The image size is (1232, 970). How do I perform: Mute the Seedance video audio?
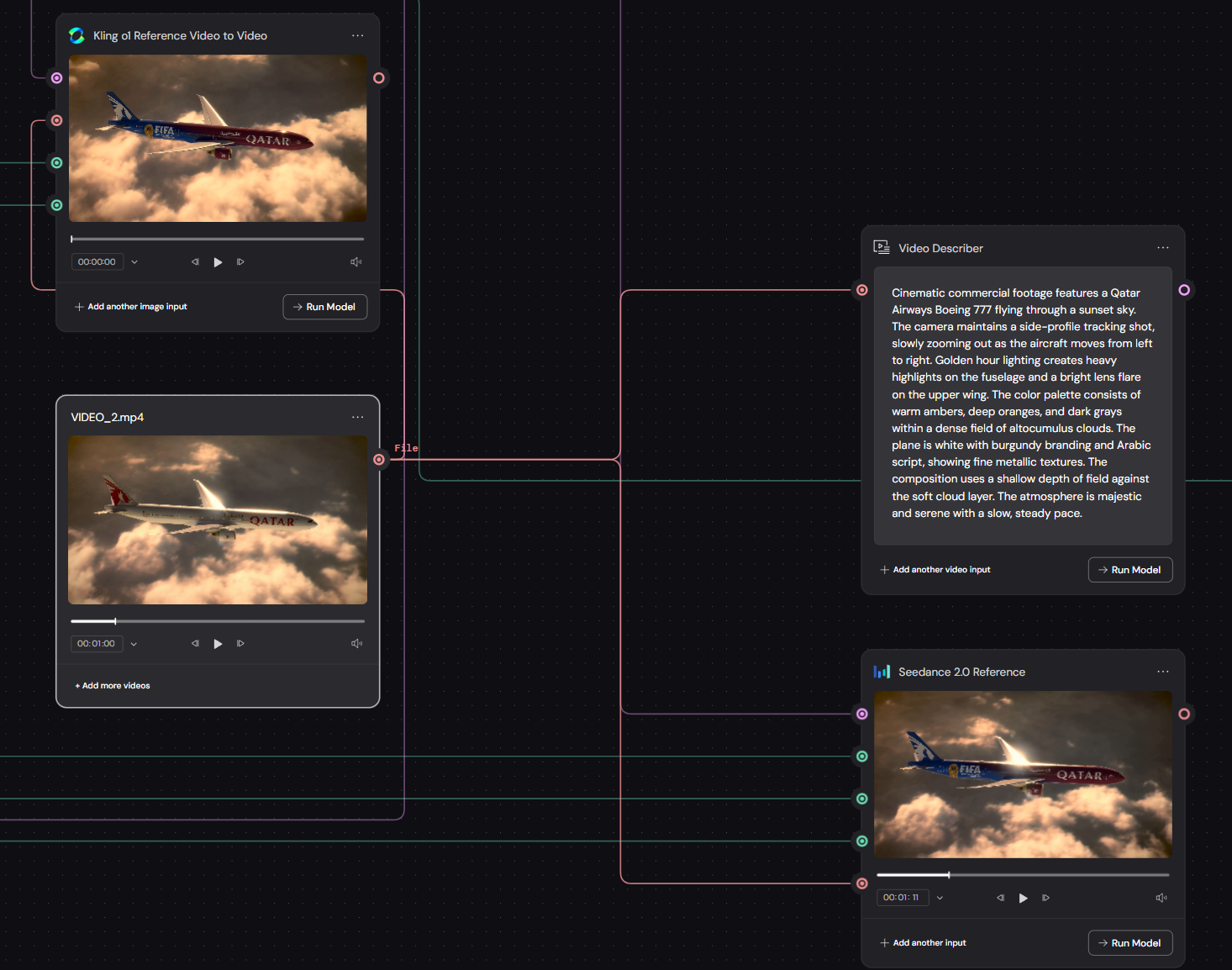(1161, 898)
